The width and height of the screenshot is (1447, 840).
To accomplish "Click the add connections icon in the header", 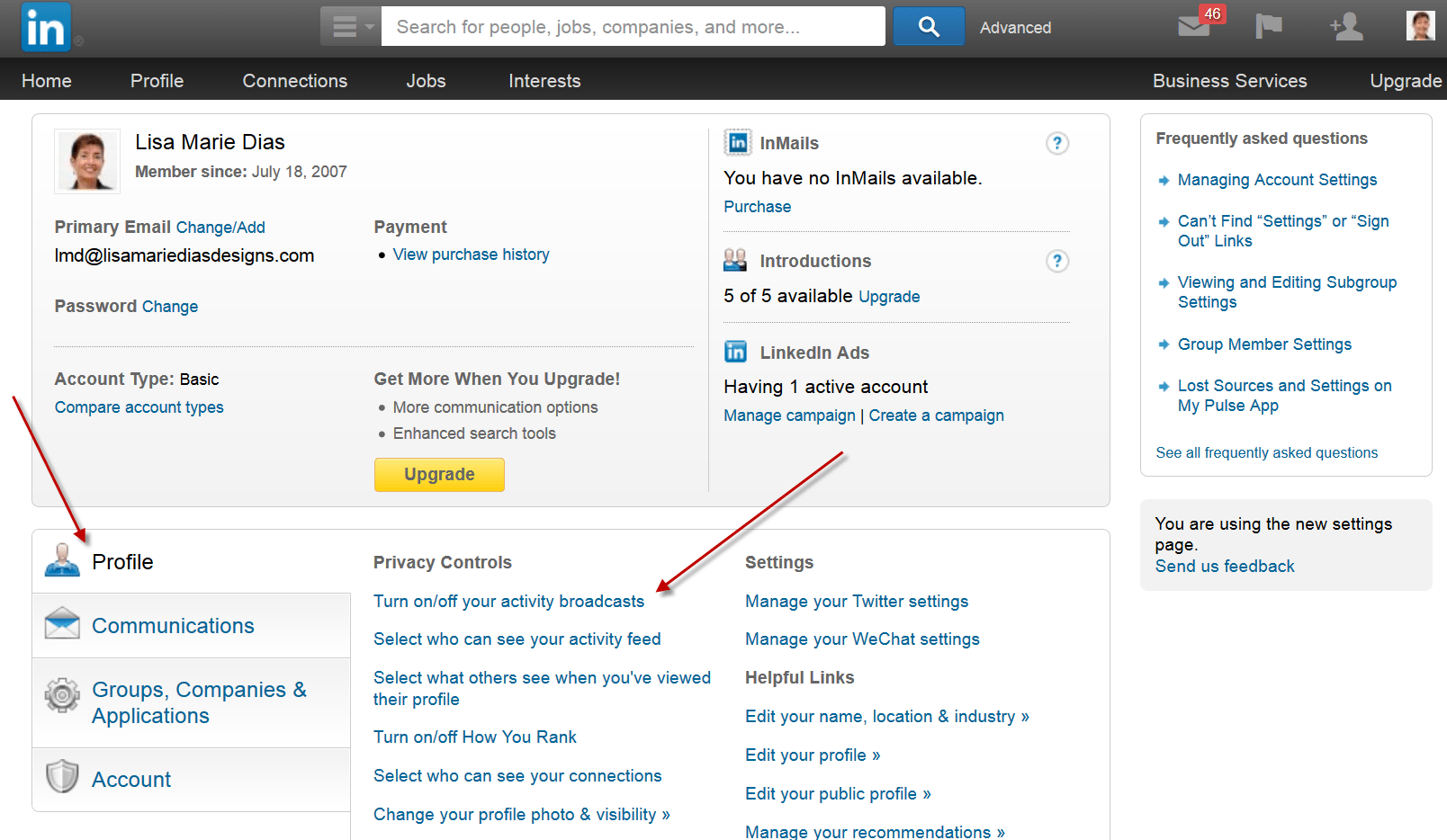I will pyautogui.click(x=1345, y=27).
